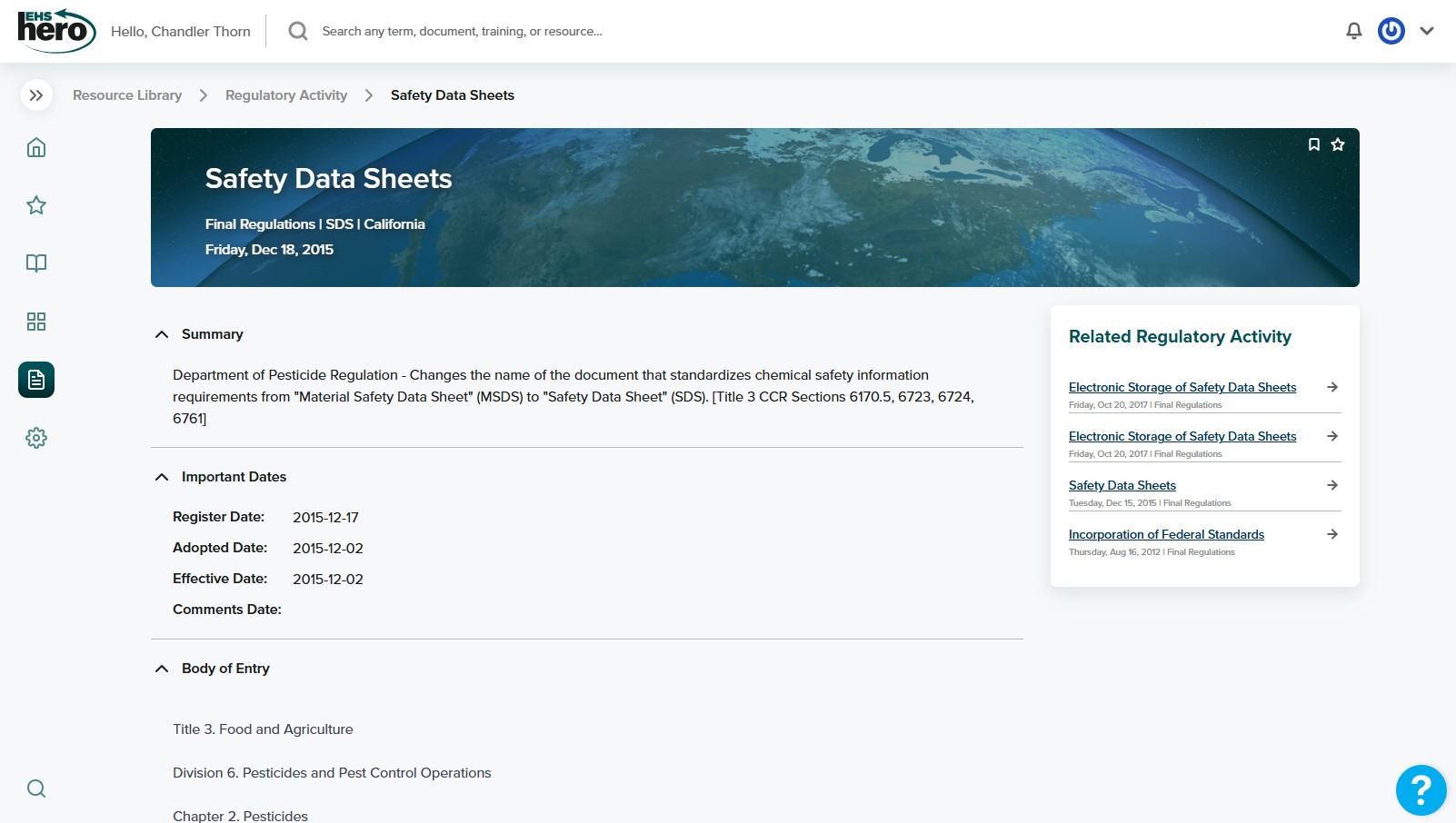The image size is (1456, 823).
Task: Collapse the Important Dates section
Action: click(x=162, y=477)
